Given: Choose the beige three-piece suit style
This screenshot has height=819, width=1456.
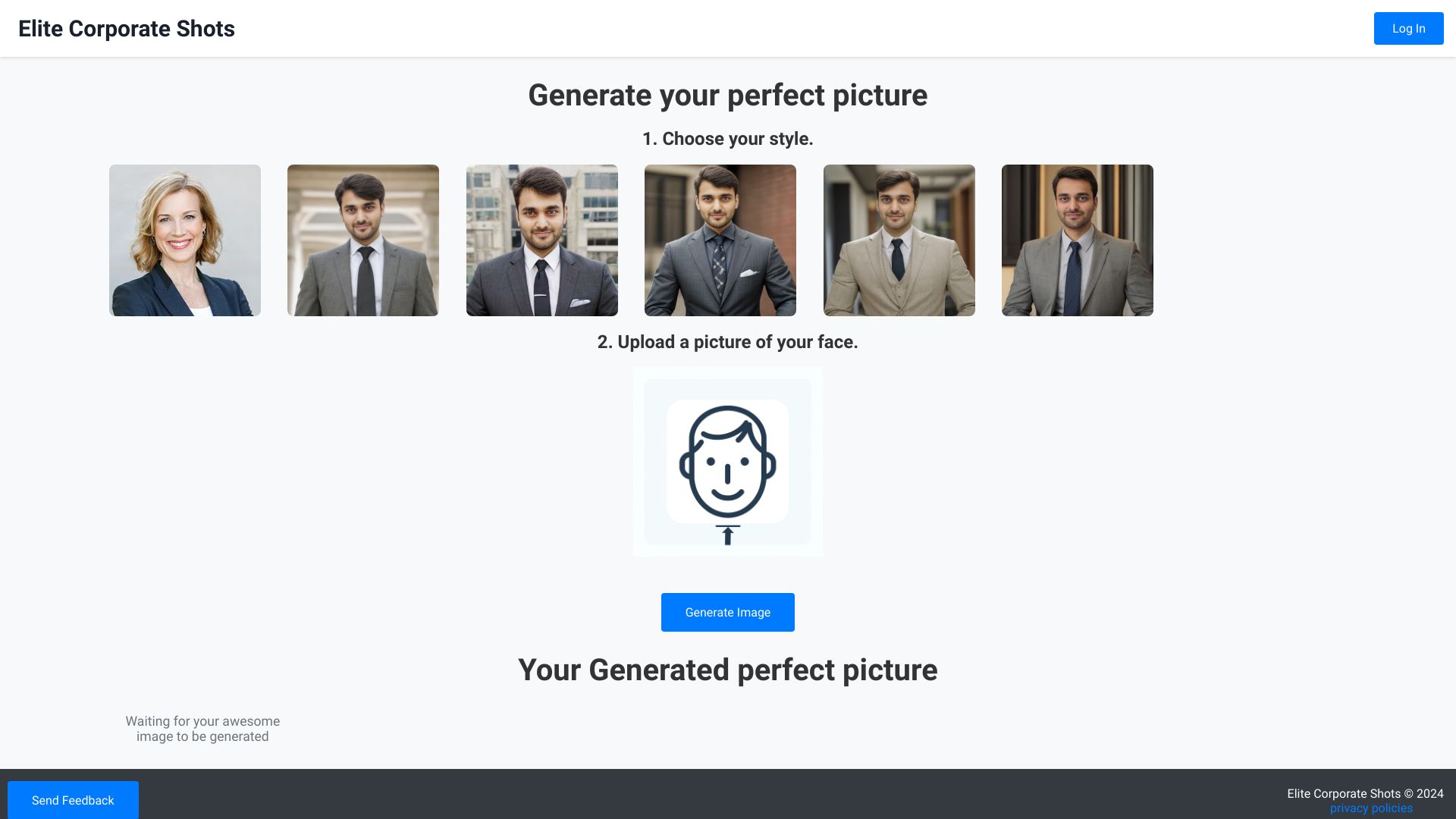Looking at the screenshot, I should tap(899, 240).
